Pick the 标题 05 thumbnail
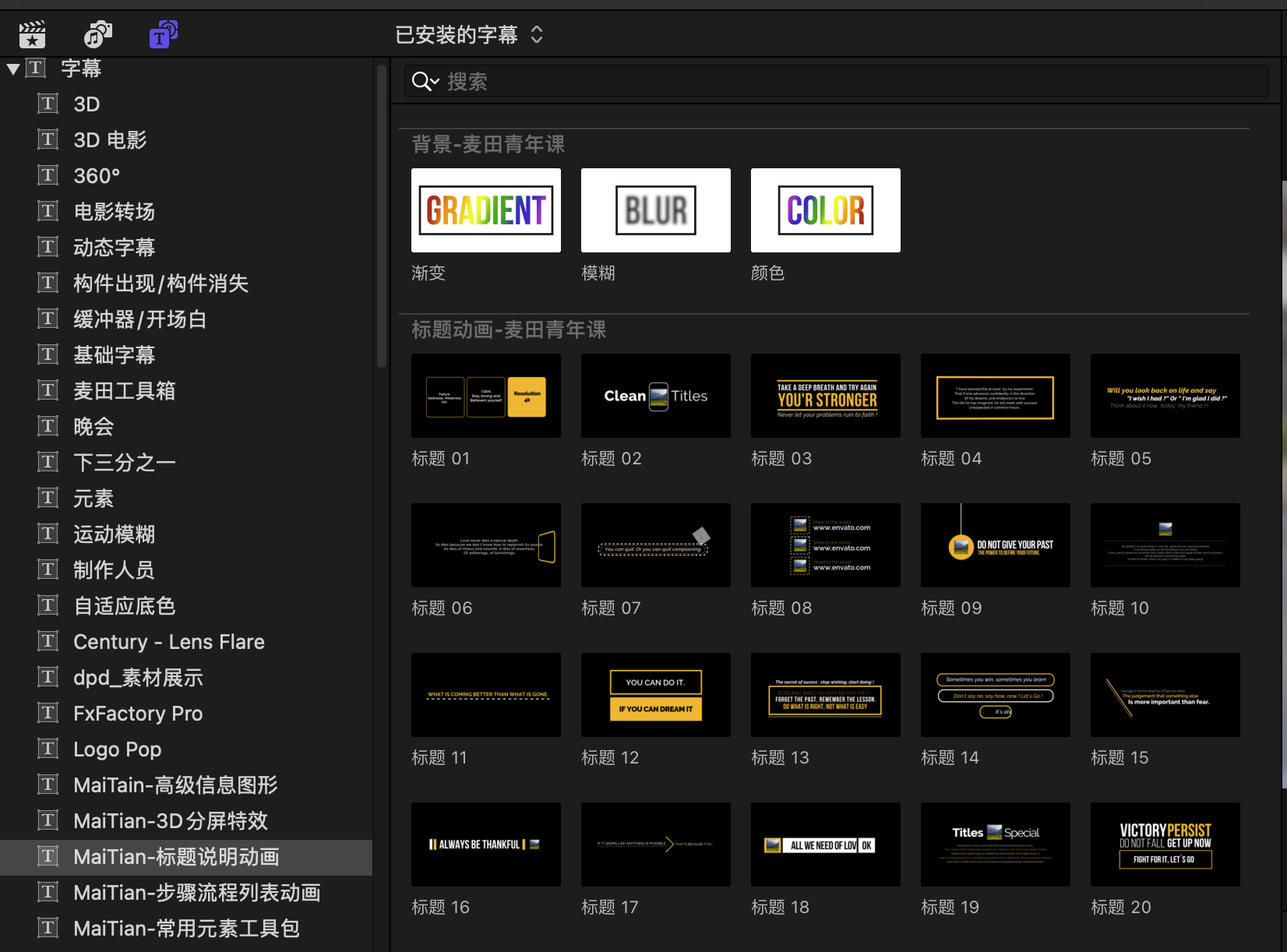Image resolution: width=1287 pixels, height=952 pixels. click(x=1165, y=396)
